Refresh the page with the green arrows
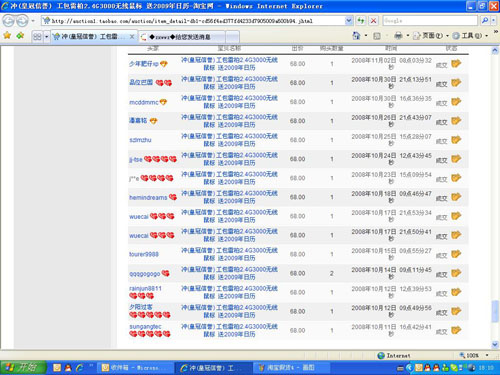 click(x=361, y=21)
